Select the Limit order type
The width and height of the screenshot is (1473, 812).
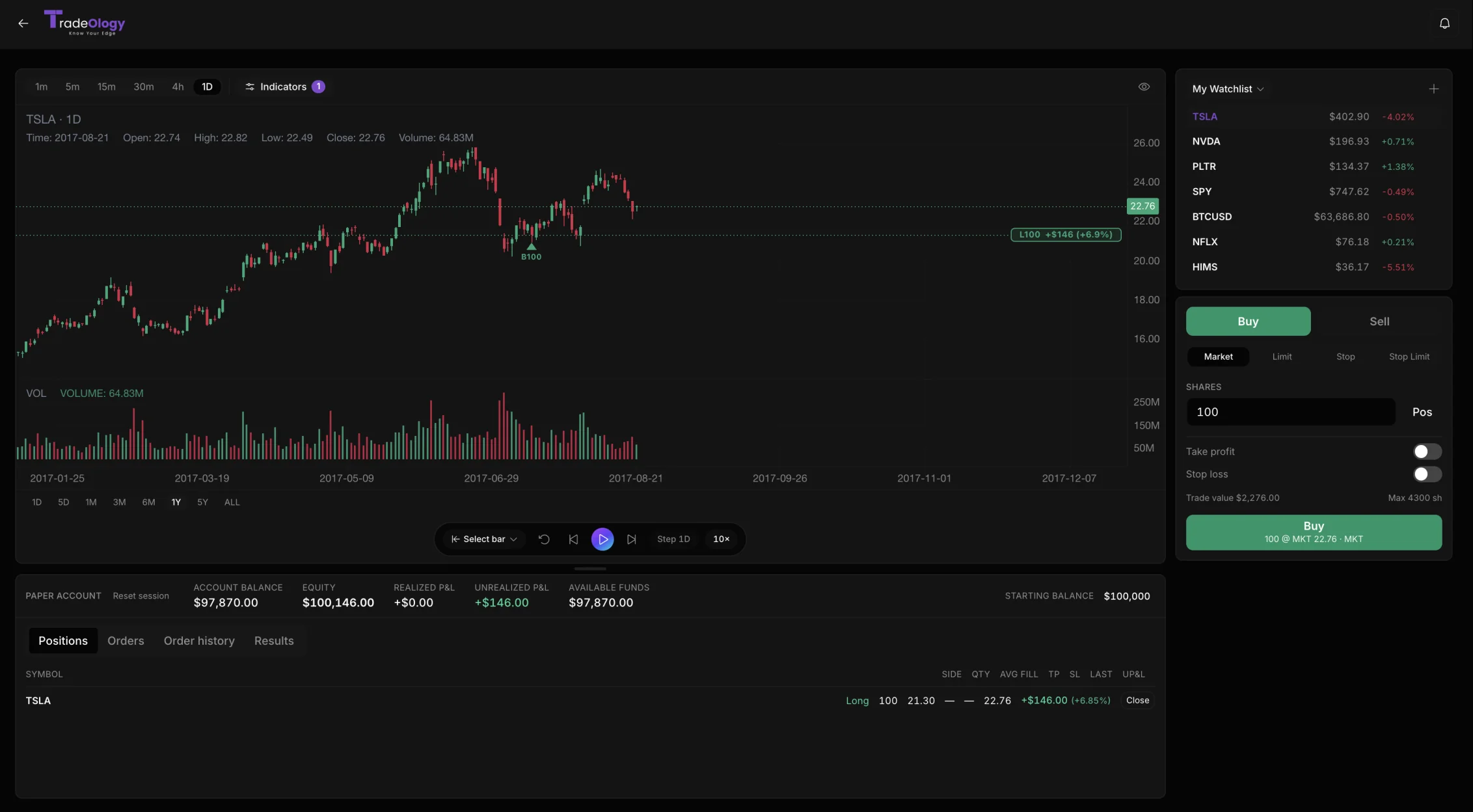tap(1282, 357)
